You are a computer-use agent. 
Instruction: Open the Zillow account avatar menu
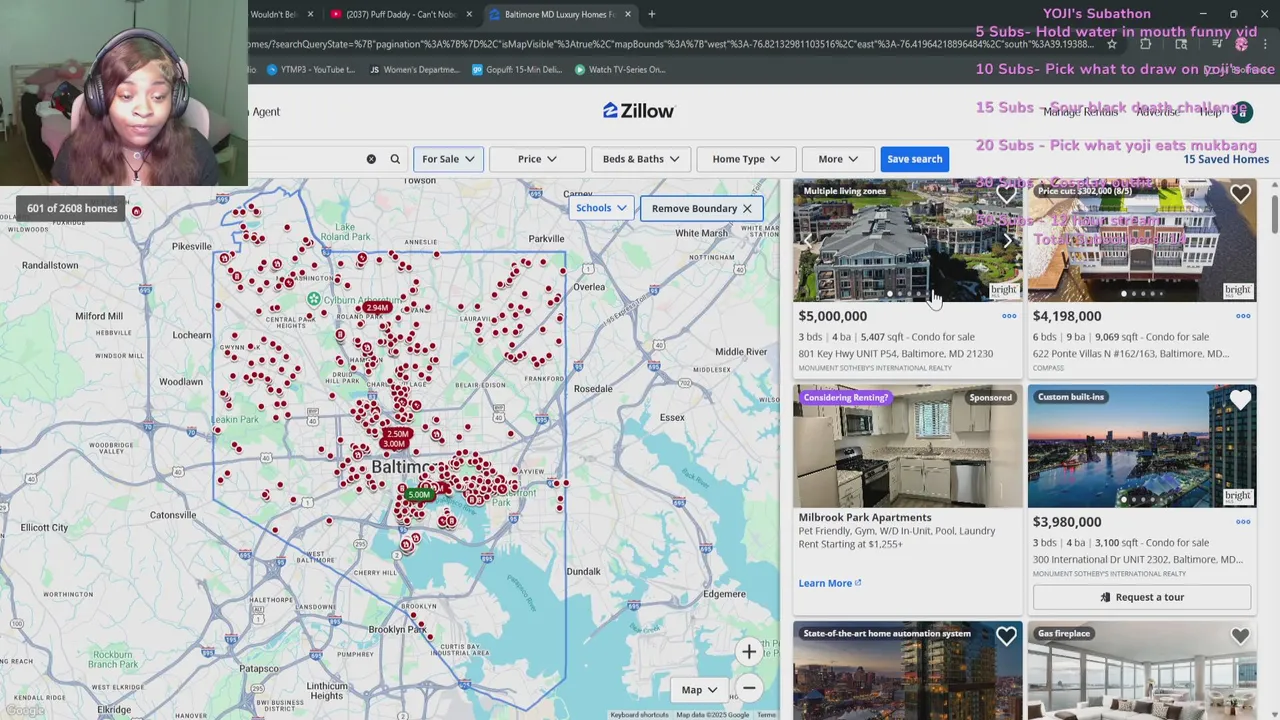pyautogui.click(x=1242, y=112)
